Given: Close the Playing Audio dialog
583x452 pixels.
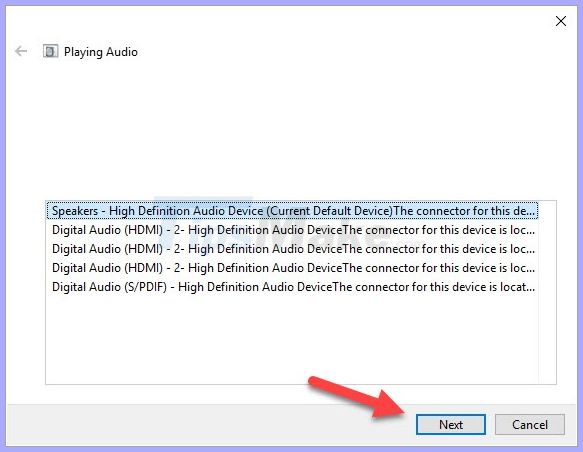Looking at the screenshot, I should (x=561, y=21).
